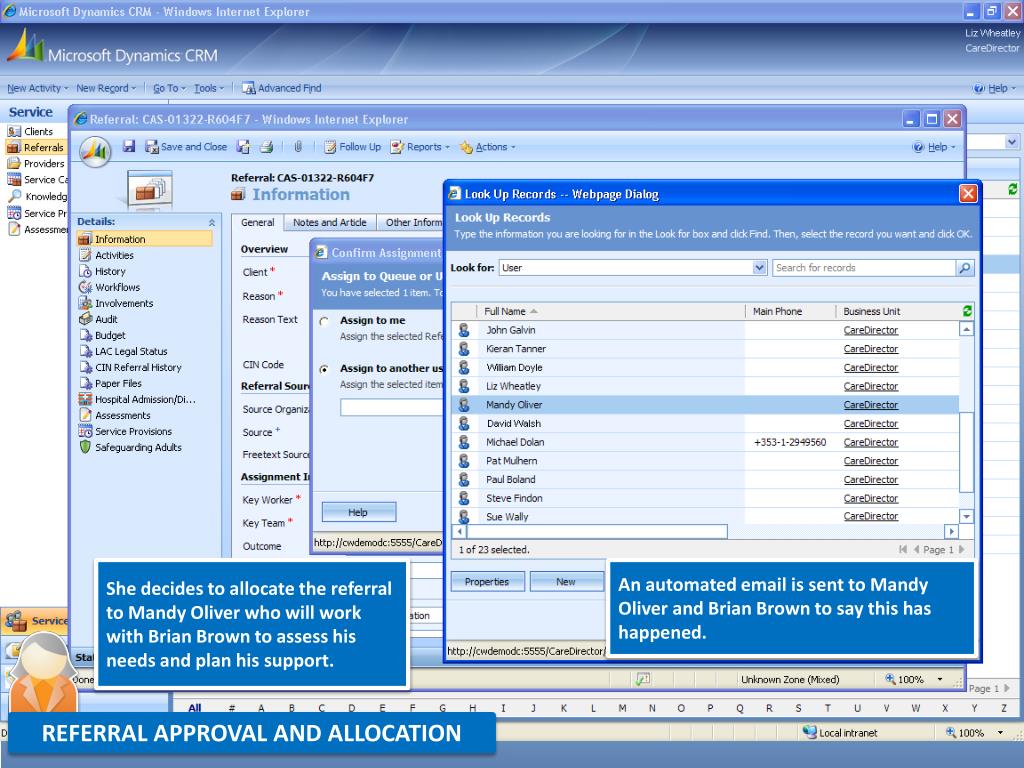The width and height of the screenshot is (1024, 768).
Task: Open Hospital Admission/Discharge item
Action: [137, 399]
